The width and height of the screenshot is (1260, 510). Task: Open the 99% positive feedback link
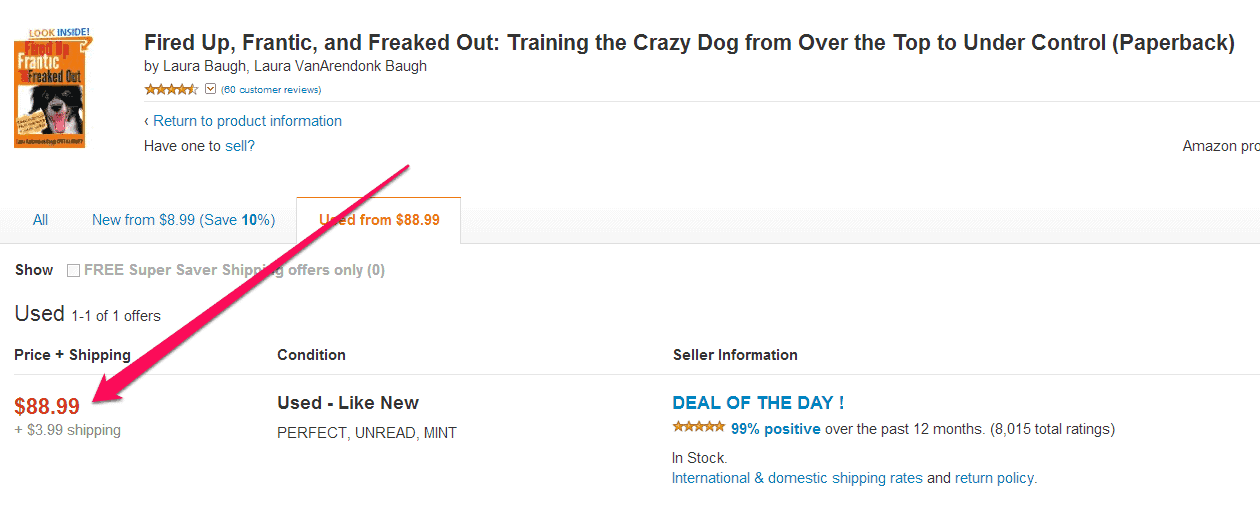point(776,429)
